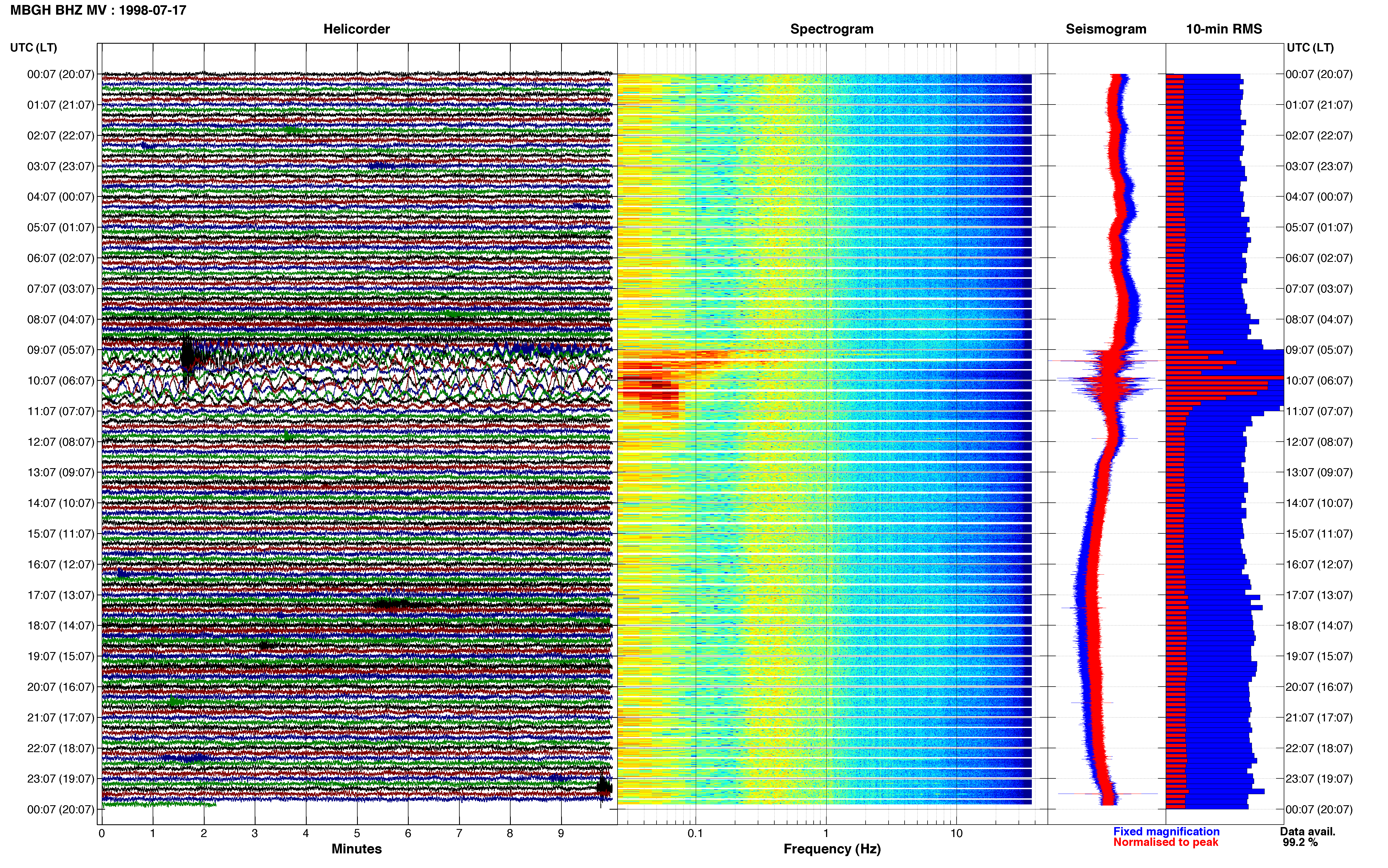Click the 'Seismogram' panel heading

tap(1106, 29)
